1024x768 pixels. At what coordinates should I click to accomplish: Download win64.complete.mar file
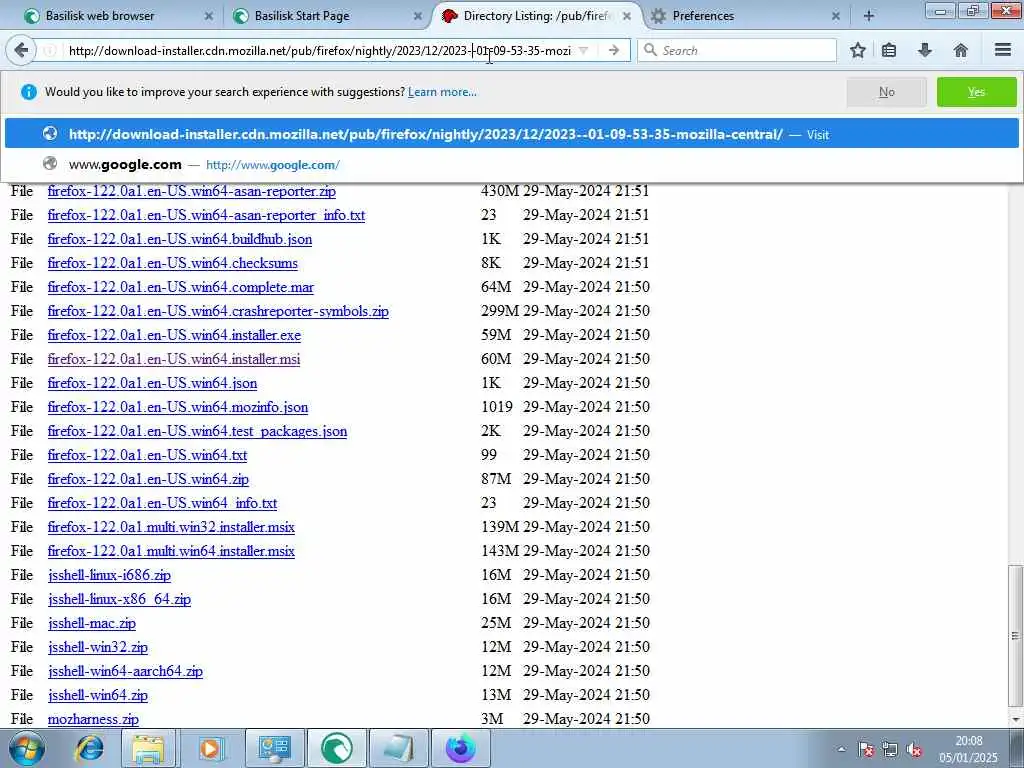click(181, 287)
